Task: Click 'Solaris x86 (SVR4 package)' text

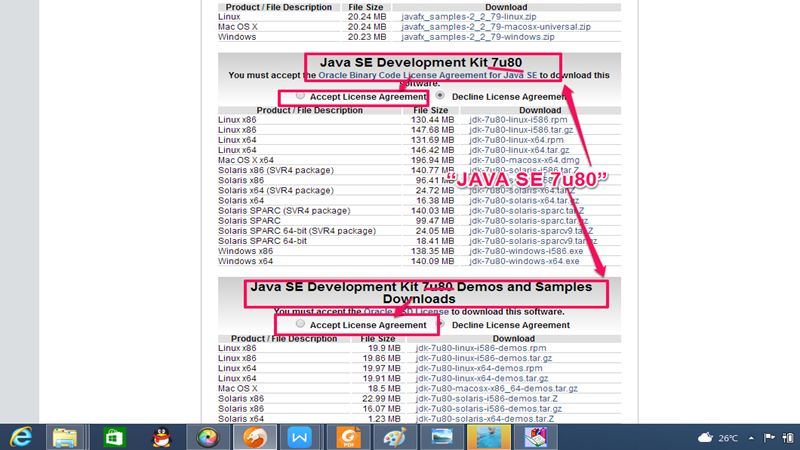Action: [276, 170]
